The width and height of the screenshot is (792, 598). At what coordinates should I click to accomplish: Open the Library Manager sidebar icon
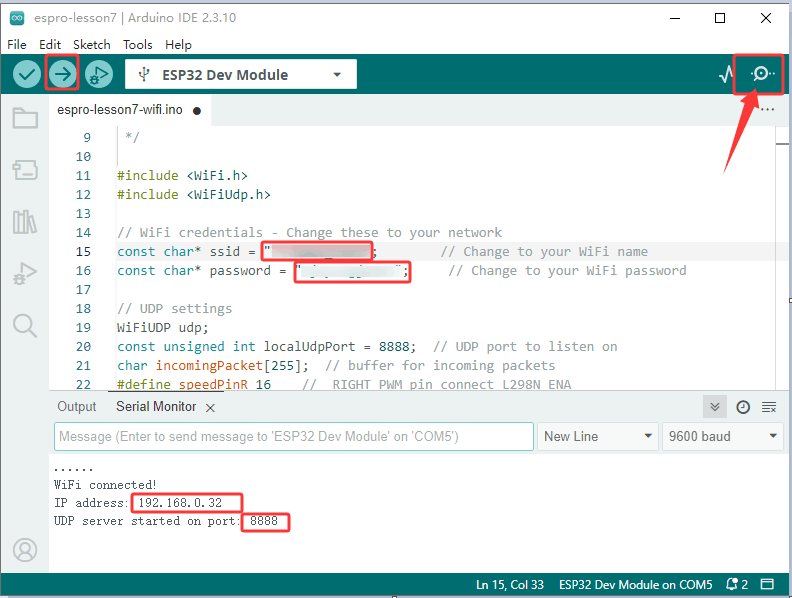pos(25,222)
